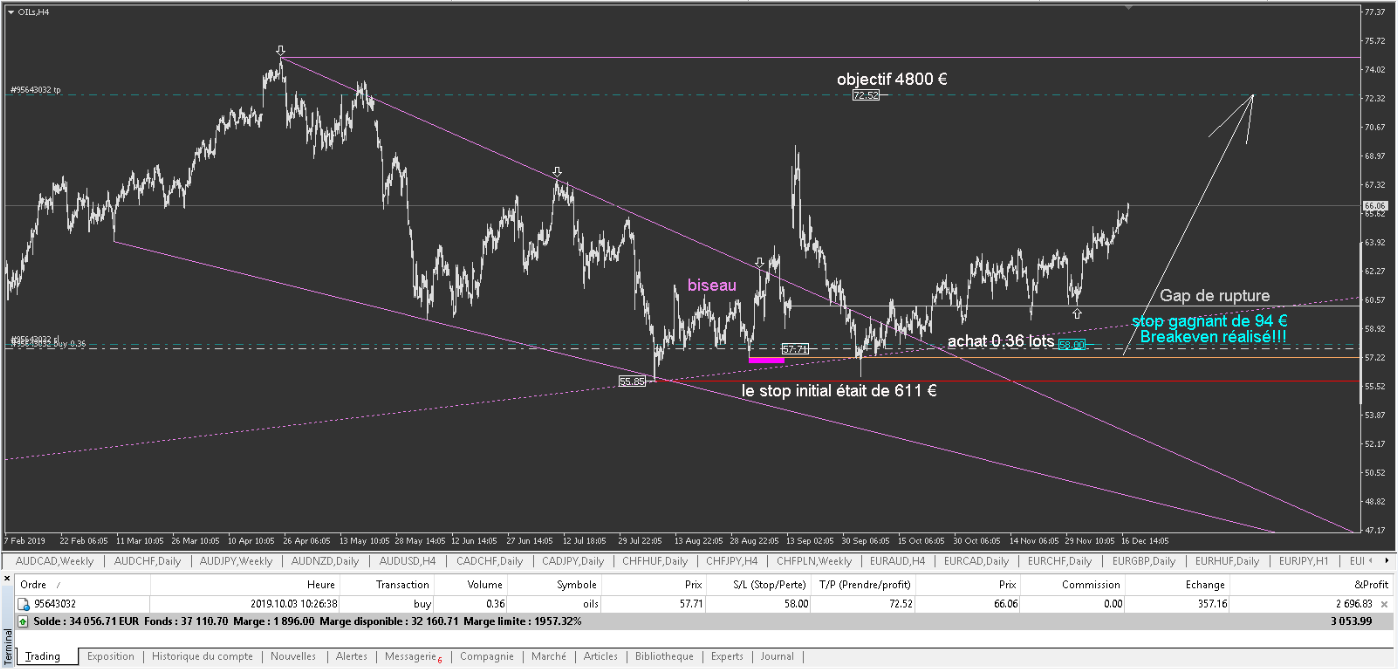Open the Articles tab
The image size is (1398, 669).
[601, 657]
